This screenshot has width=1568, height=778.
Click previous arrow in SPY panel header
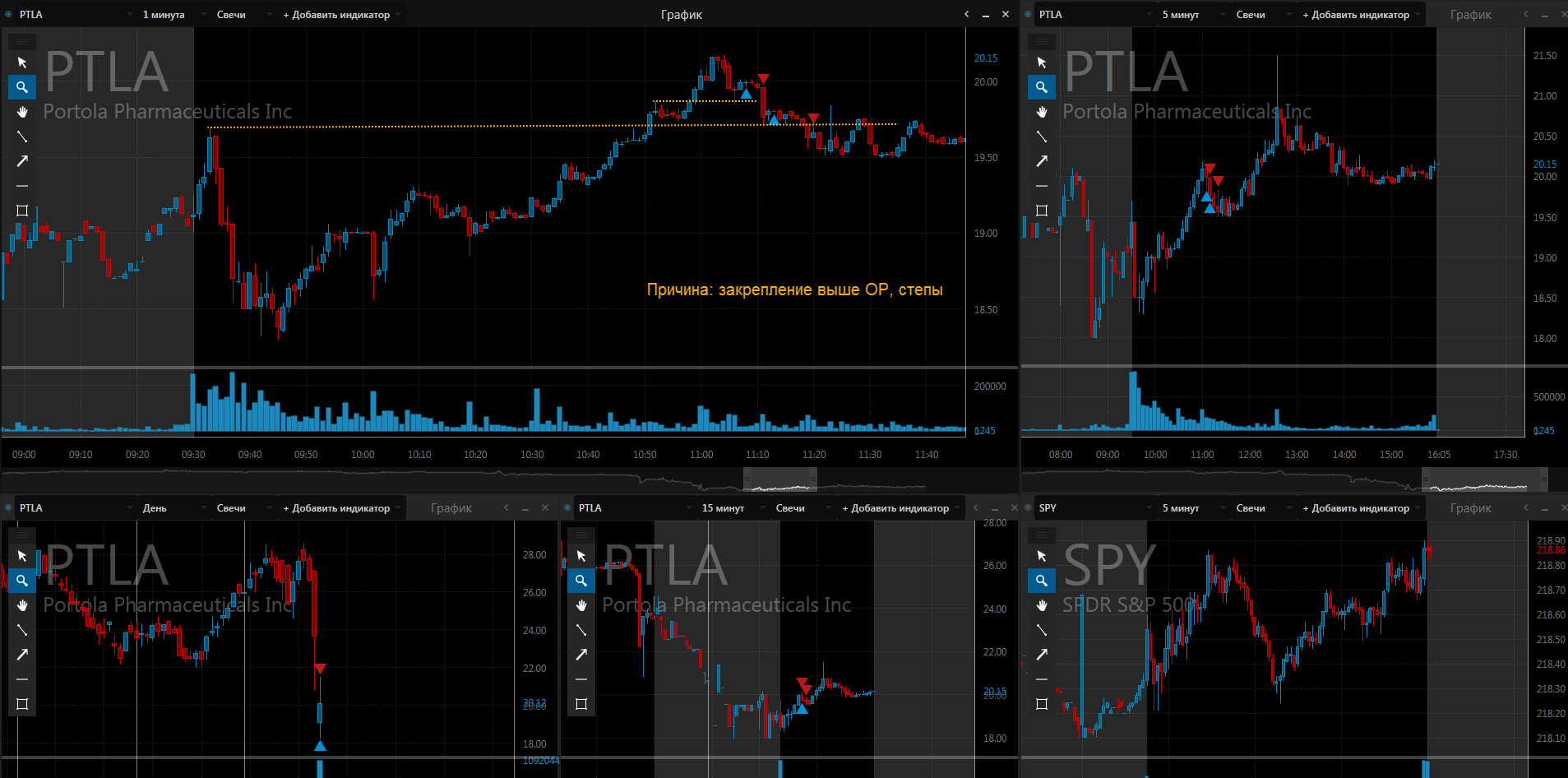click(1526, 508)
